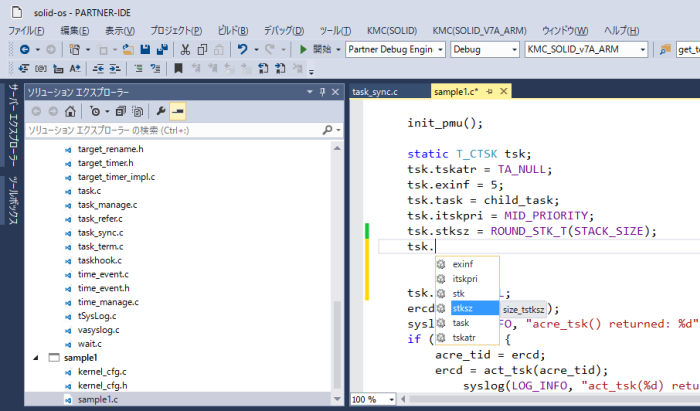Select stksz in the autocomplete list
Screen dimensions: 700x411
[x=462, y=309]
